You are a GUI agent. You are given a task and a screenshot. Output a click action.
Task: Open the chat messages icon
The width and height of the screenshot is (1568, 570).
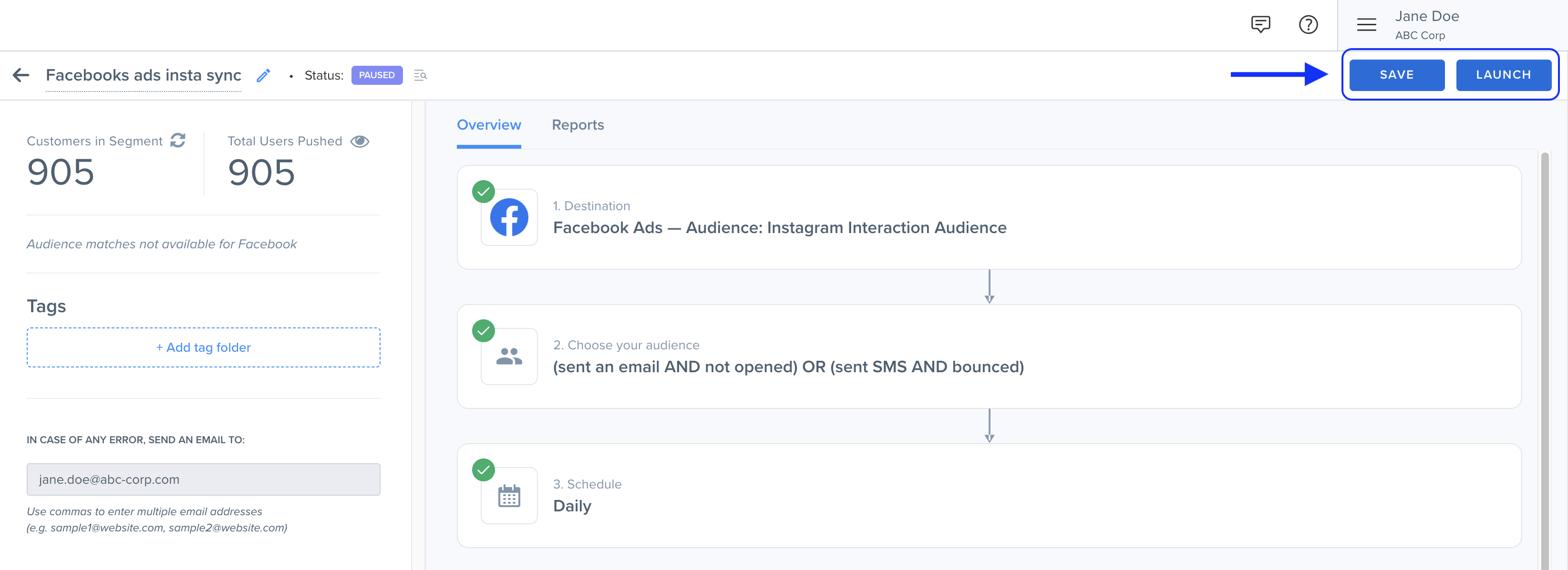click(x=1260, y=24)
